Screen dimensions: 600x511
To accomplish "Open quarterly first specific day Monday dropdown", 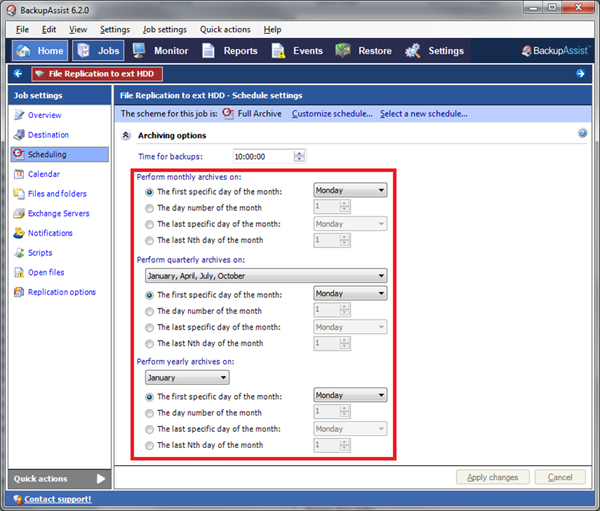I will [x=350, y=294].
